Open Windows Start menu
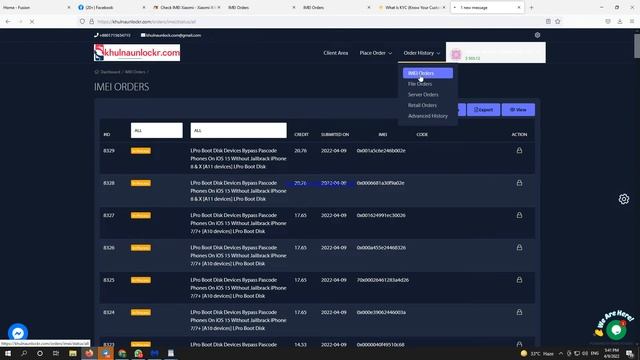This screenshot has width=640, height=360. tap(8, 353)
